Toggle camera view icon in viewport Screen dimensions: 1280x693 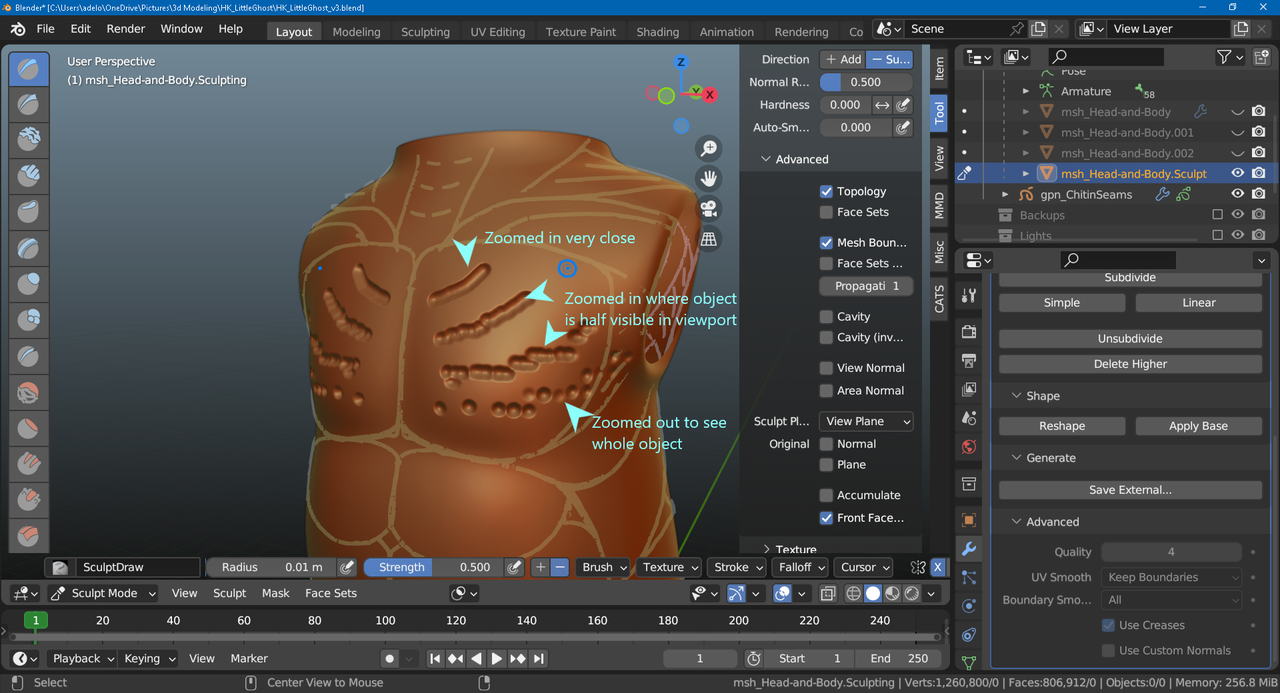click(x=709, y=209)
